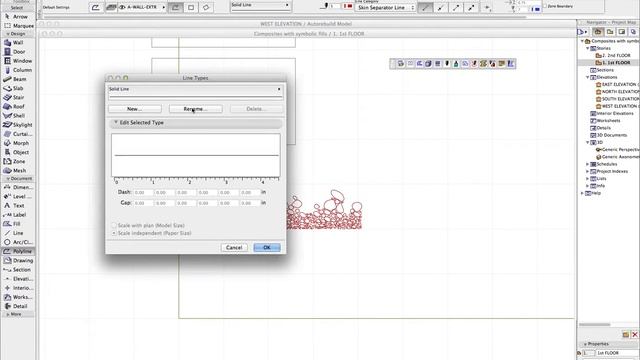Activate the Morph tool
This screenshot has width=640, height=360.
click(x=18, y=143)
